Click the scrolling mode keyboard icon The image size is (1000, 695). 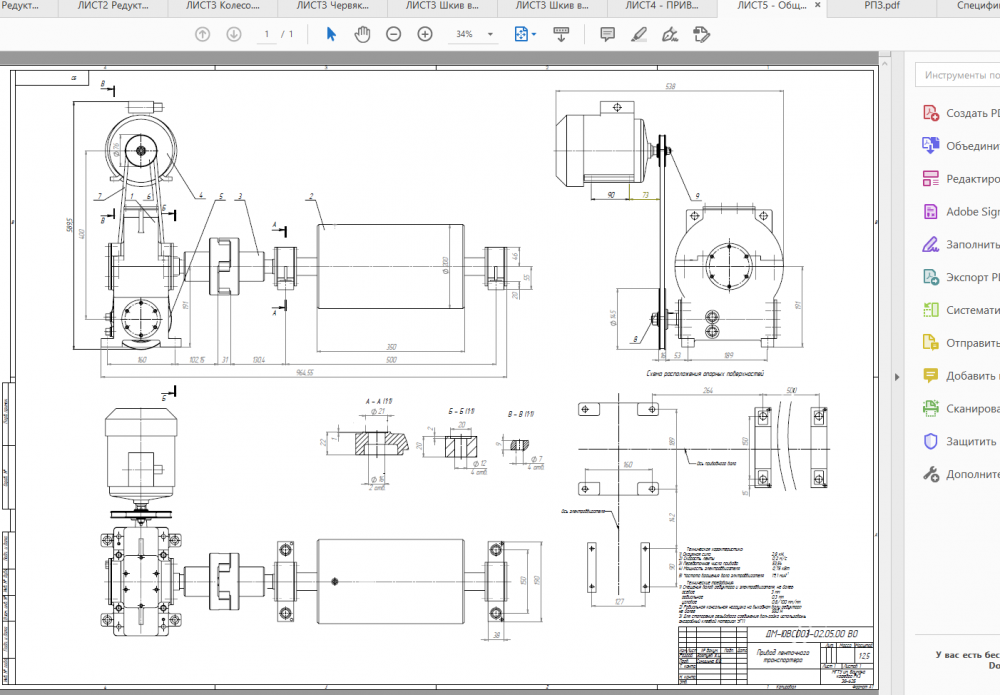click(x=561, y=34)
